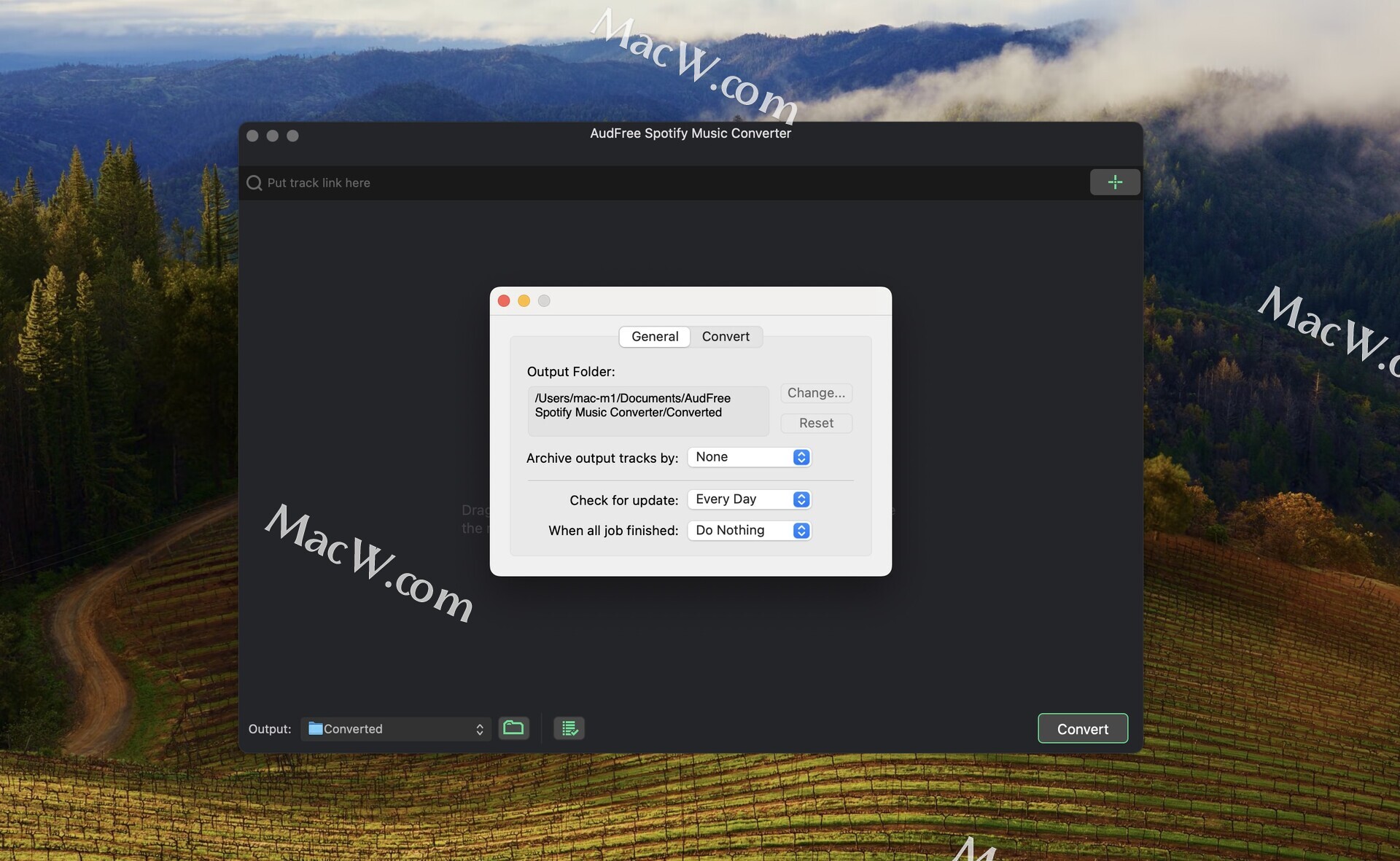Click the 'When all job finished:' label
The height and width of the screenshot is (861, 1400).
613,531
